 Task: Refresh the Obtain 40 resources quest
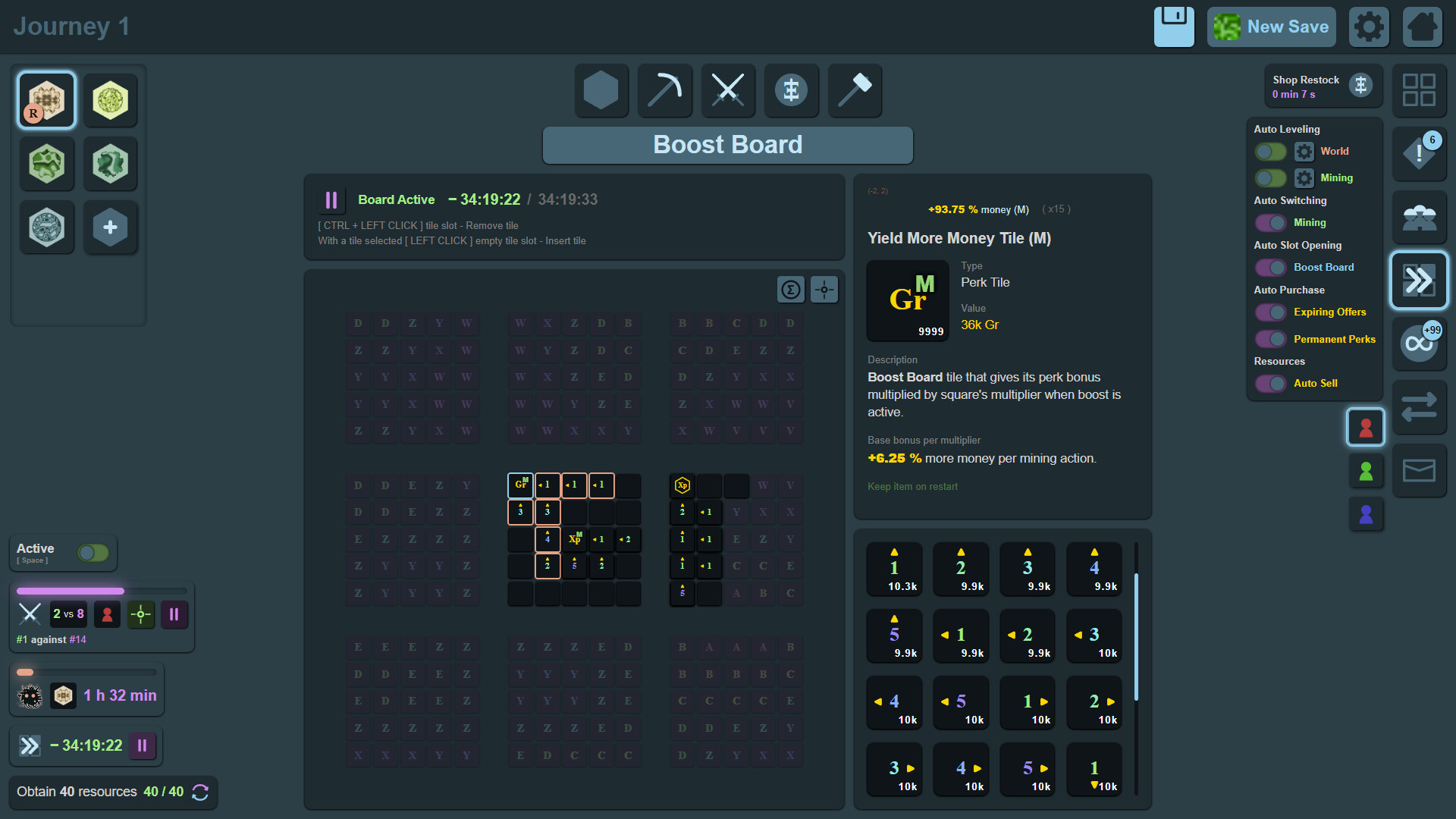pyautogui.click(x=200, y=792)
